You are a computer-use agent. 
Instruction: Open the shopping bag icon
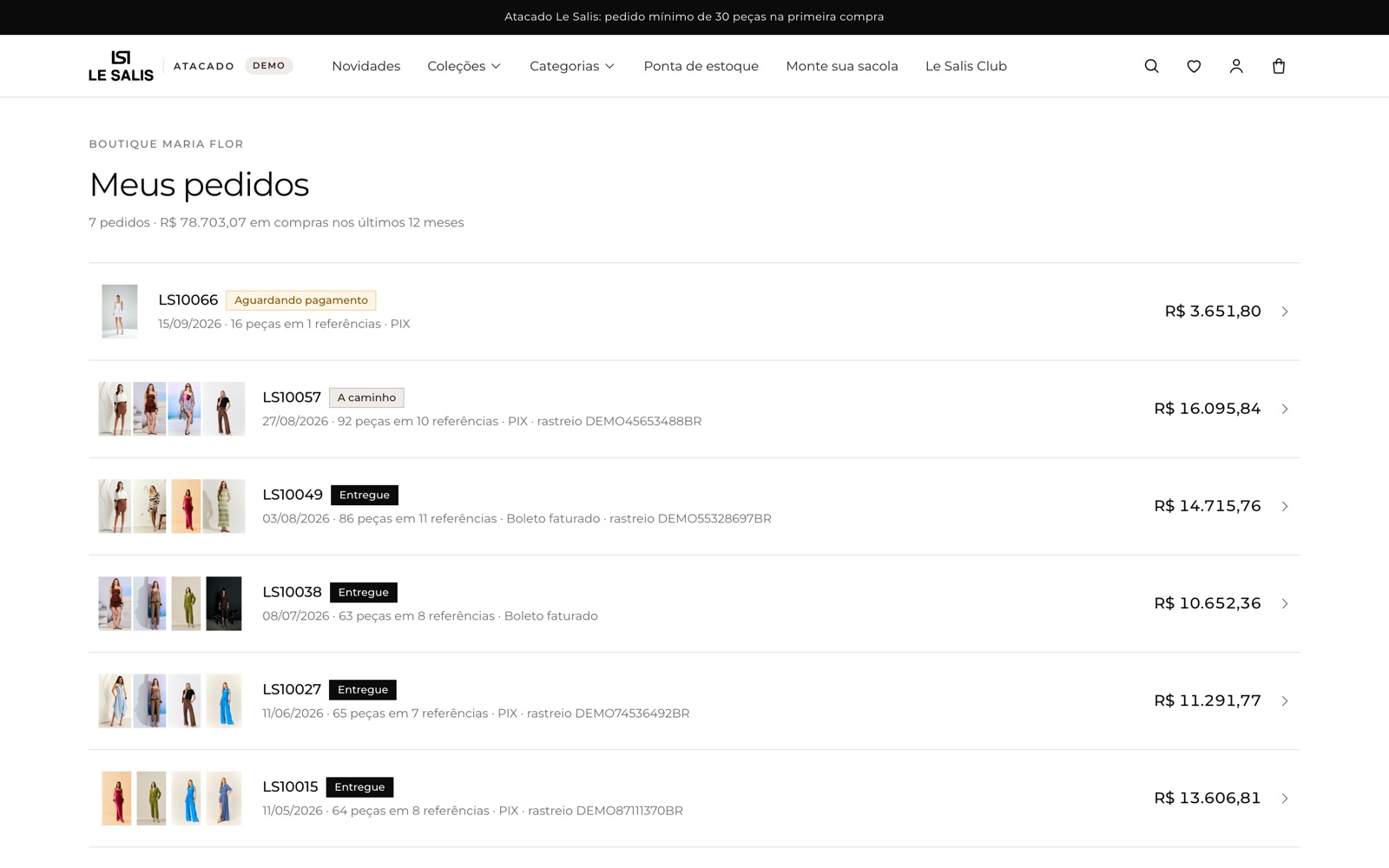1279,66
